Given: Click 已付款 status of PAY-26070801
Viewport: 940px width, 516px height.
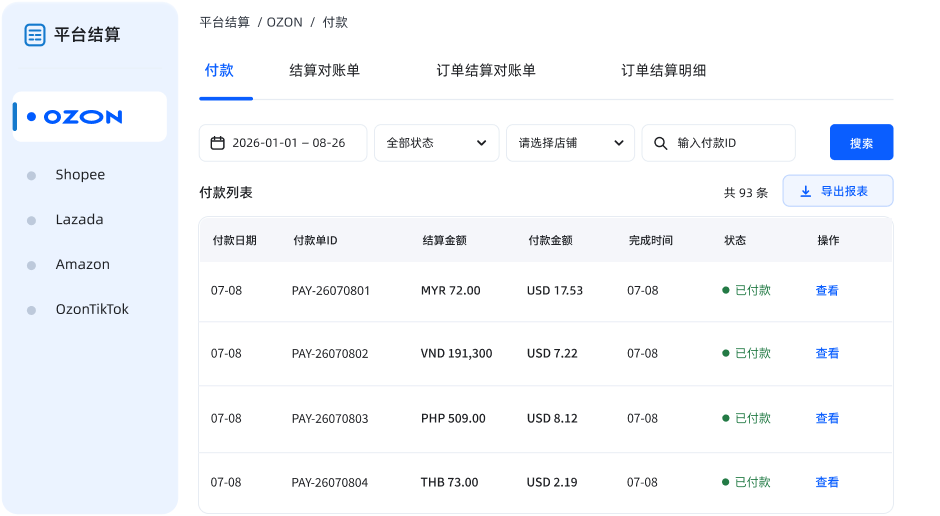Looking at the screenshot, I should (746, 291).
